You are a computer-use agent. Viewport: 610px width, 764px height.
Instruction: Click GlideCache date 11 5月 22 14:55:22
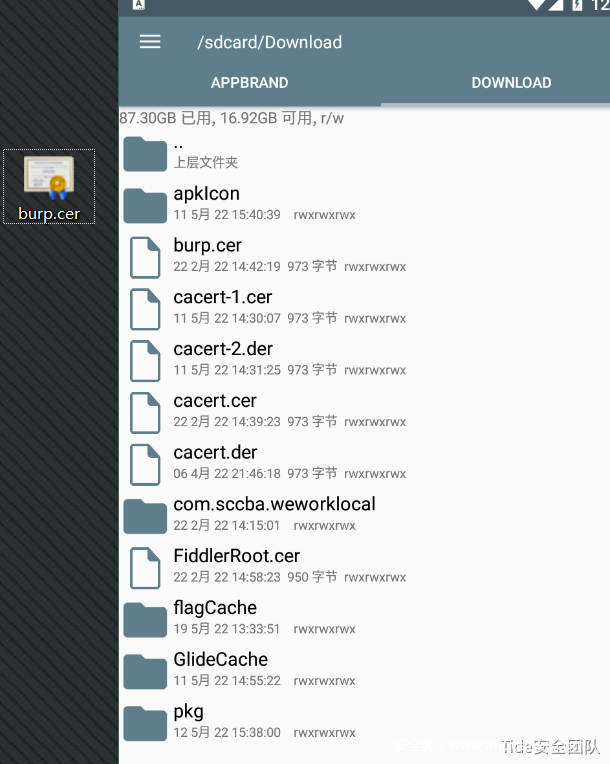coord(227,681)
